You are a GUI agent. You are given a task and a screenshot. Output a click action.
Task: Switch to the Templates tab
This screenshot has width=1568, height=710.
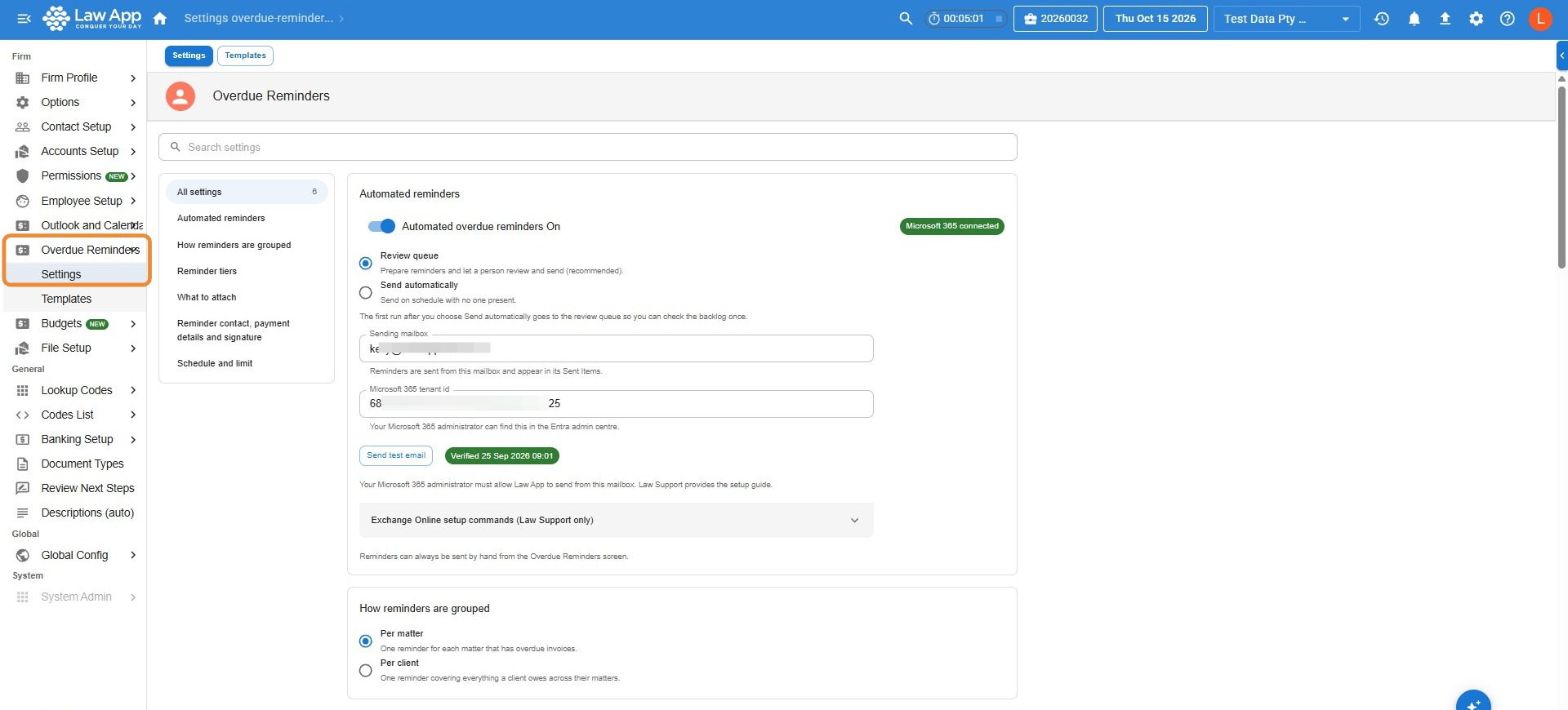point(245,55)
